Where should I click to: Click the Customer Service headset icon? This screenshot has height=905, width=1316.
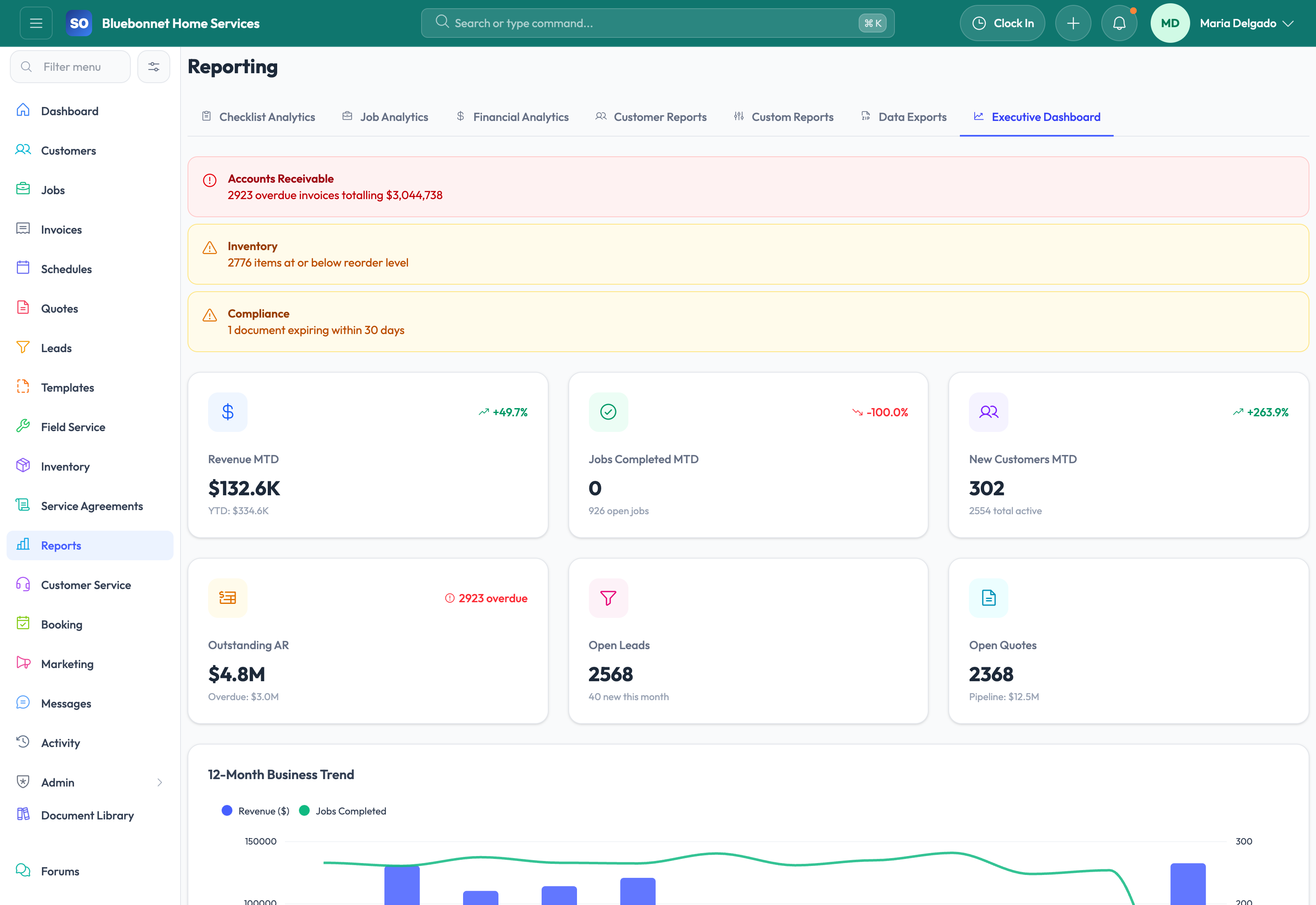(23, 584)
